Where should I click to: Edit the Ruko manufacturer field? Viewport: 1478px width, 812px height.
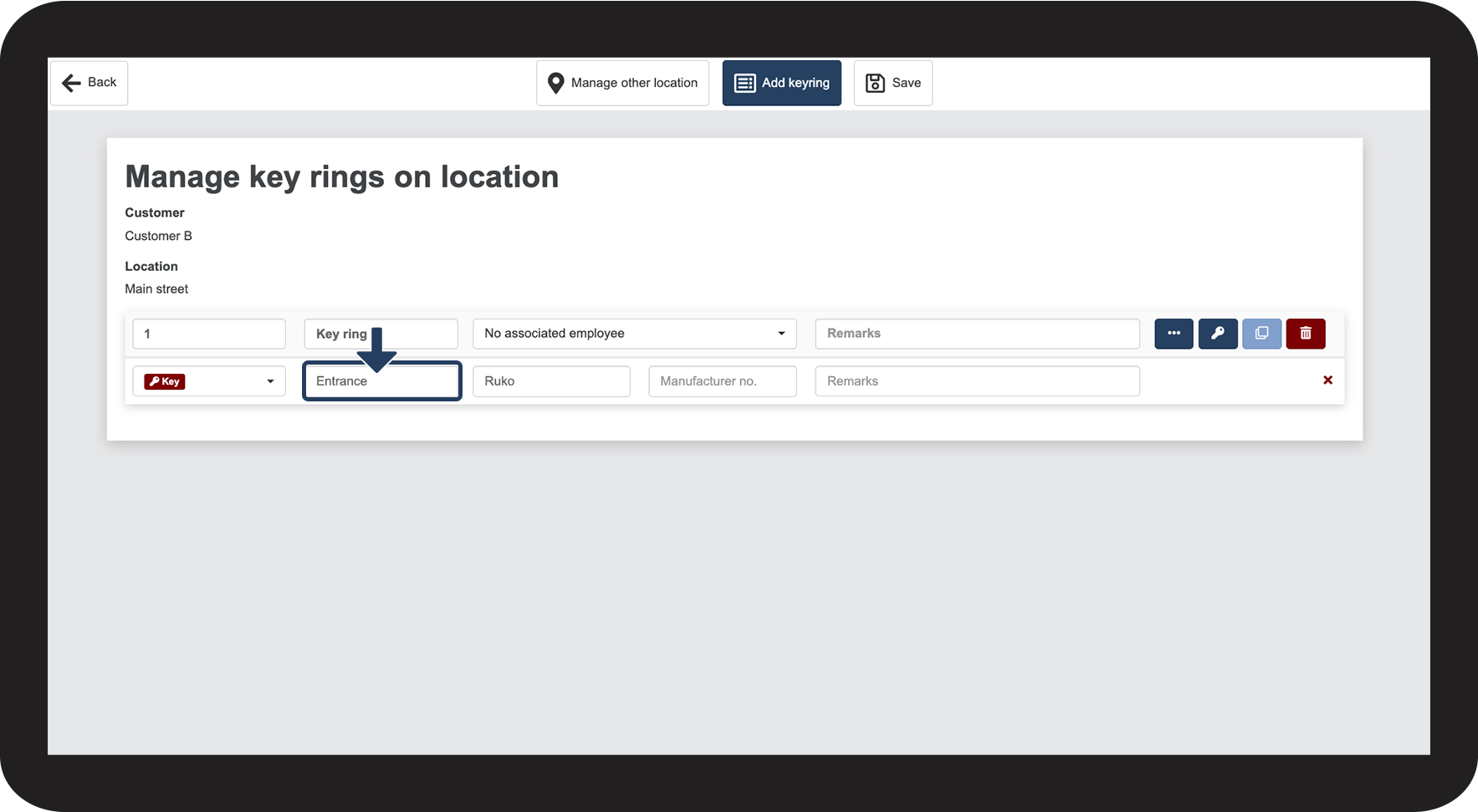pos(551,381)
